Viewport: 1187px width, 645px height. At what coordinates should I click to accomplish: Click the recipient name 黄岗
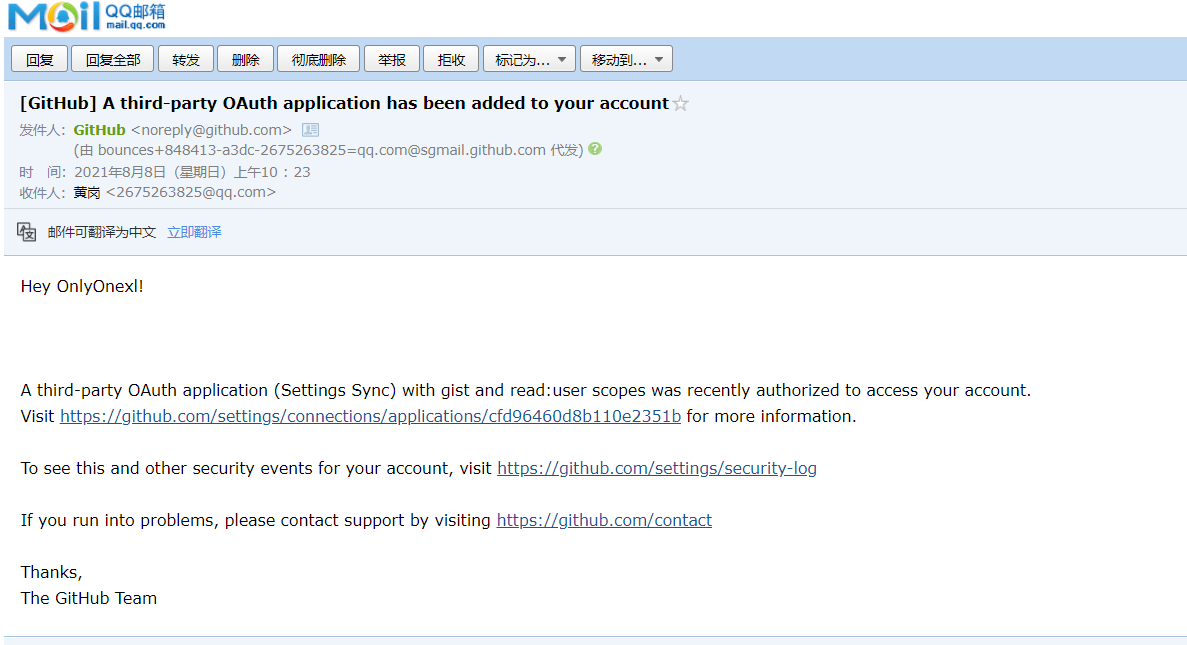[87, 193]
